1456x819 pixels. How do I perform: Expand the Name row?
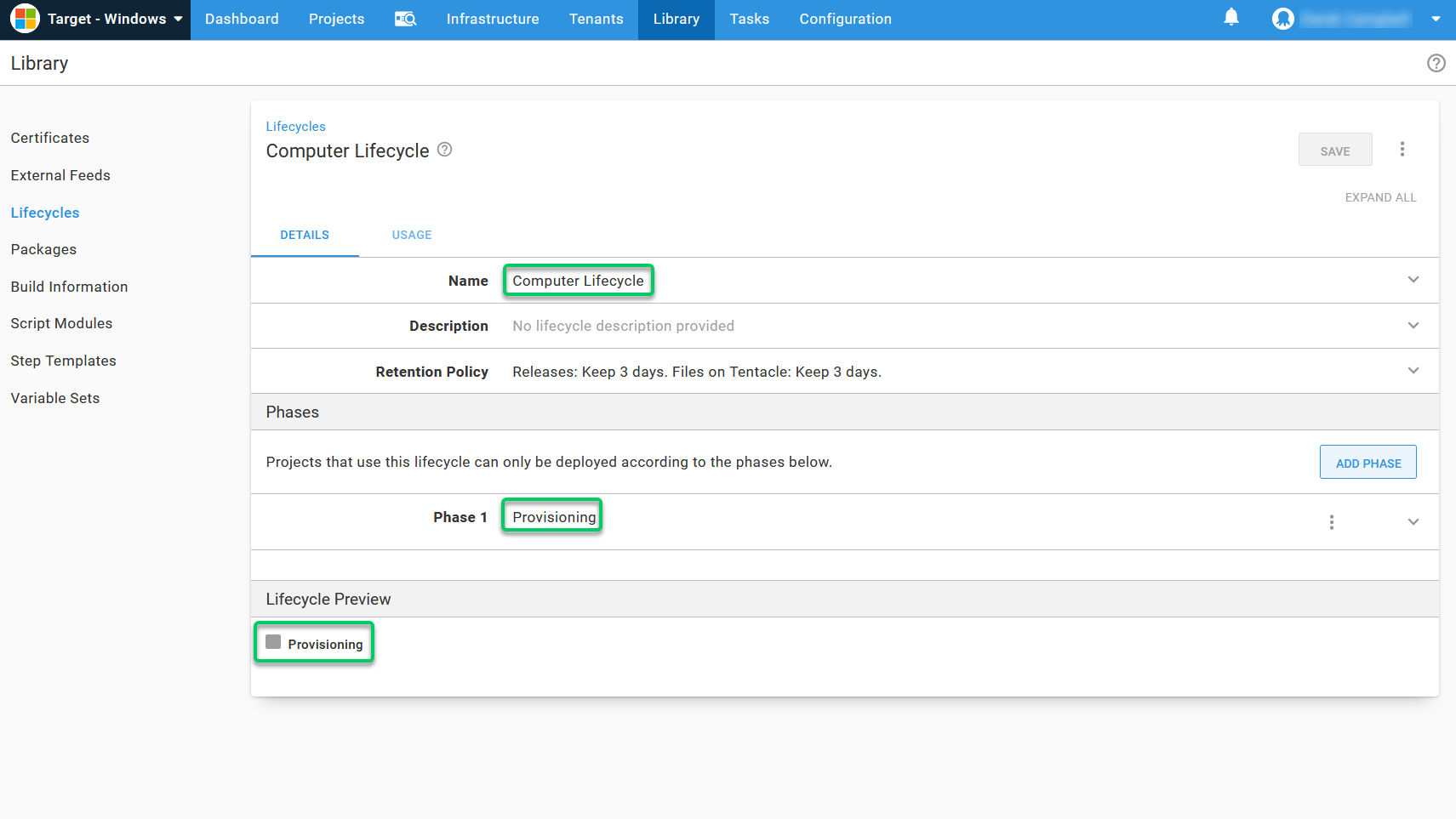[x=1413, y=280]
